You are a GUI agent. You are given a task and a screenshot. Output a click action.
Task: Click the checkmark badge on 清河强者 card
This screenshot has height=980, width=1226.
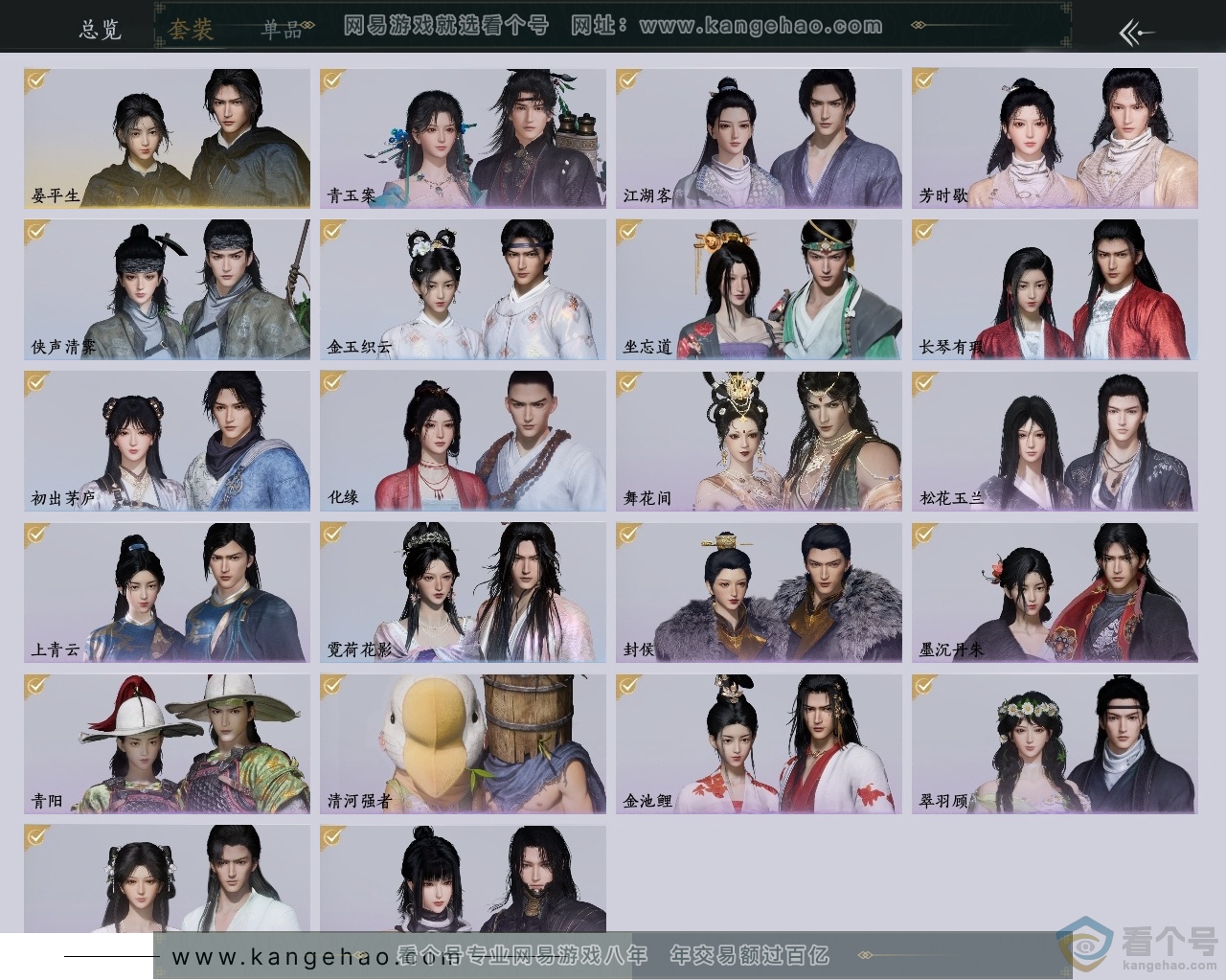[x=333, y=685]
